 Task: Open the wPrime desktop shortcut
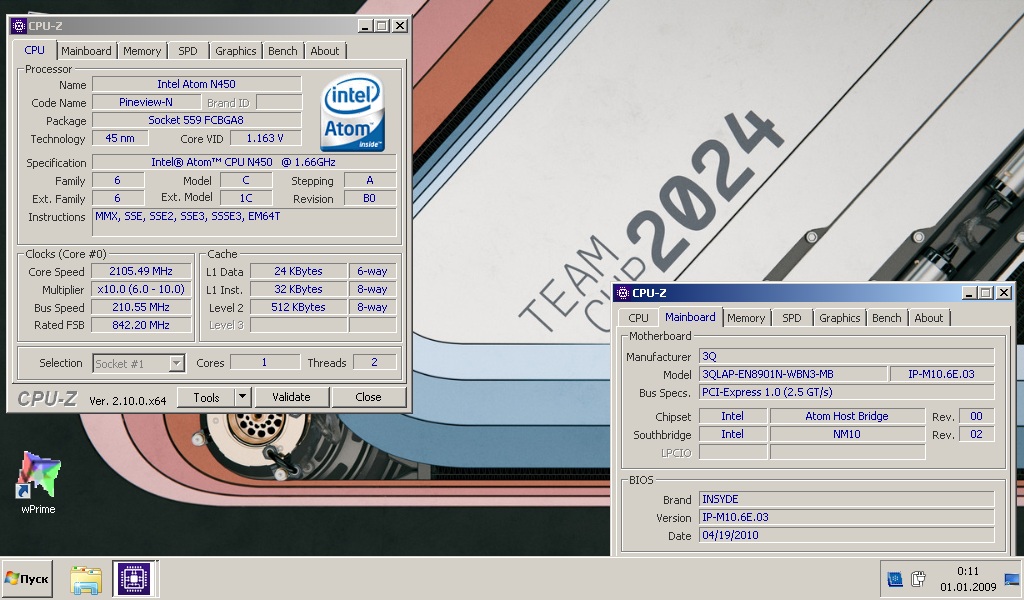[x=38, y=482]
